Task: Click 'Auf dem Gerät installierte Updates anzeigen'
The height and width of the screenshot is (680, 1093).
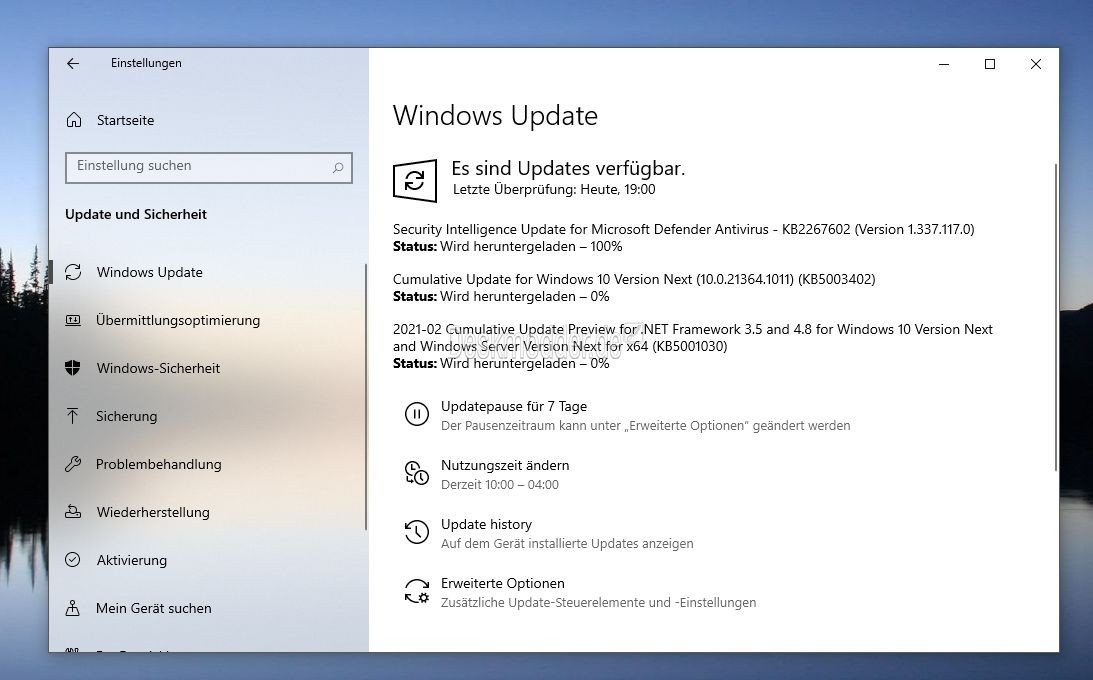Action: point(567,543)
